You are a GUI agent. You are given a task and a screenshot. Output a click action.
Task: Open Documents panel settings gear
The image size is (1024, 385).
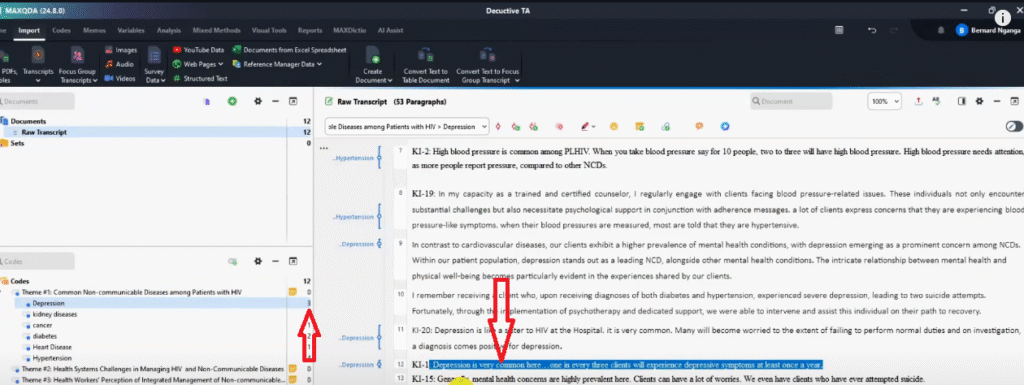(x=258, y=101)
